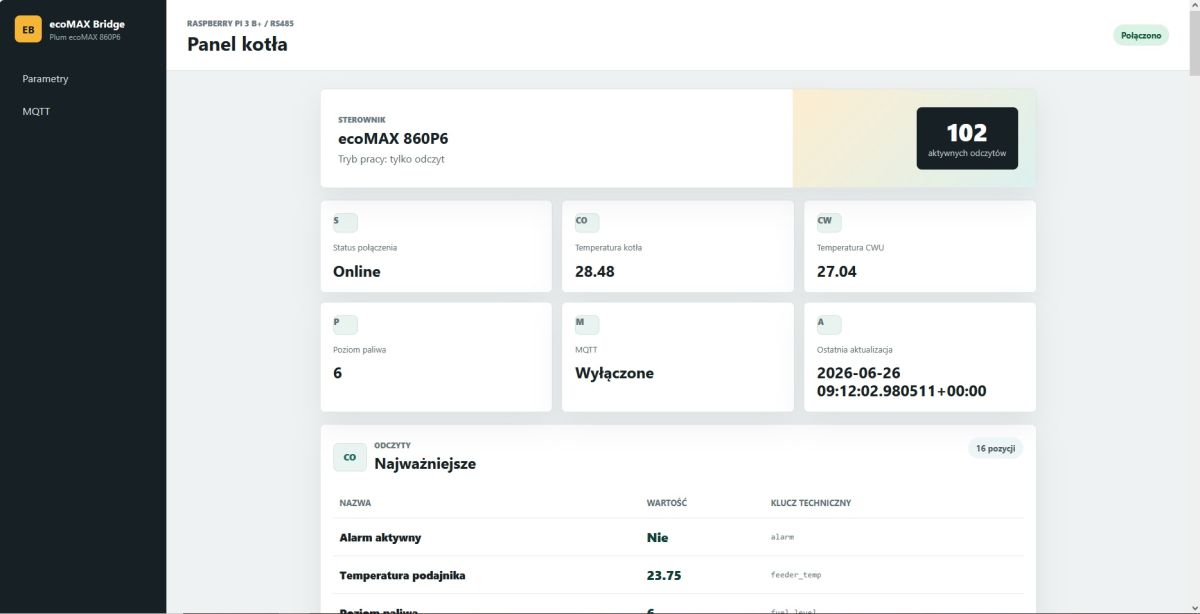
Task: Click the A icon on Ostatnia aktualizacja card
Action: click(829, 325)
